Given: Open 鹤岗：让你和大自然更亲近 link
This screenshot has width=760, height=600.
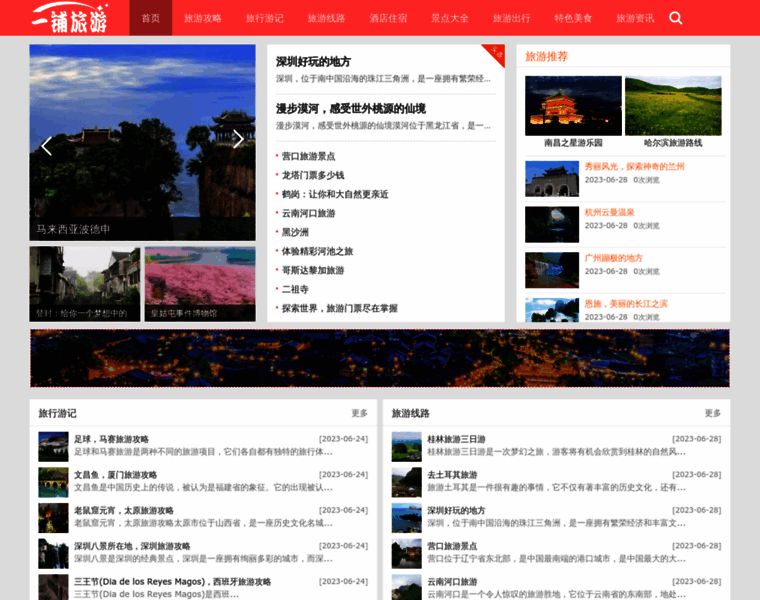Looking at the screenshot, I should (x=335, y=194).
